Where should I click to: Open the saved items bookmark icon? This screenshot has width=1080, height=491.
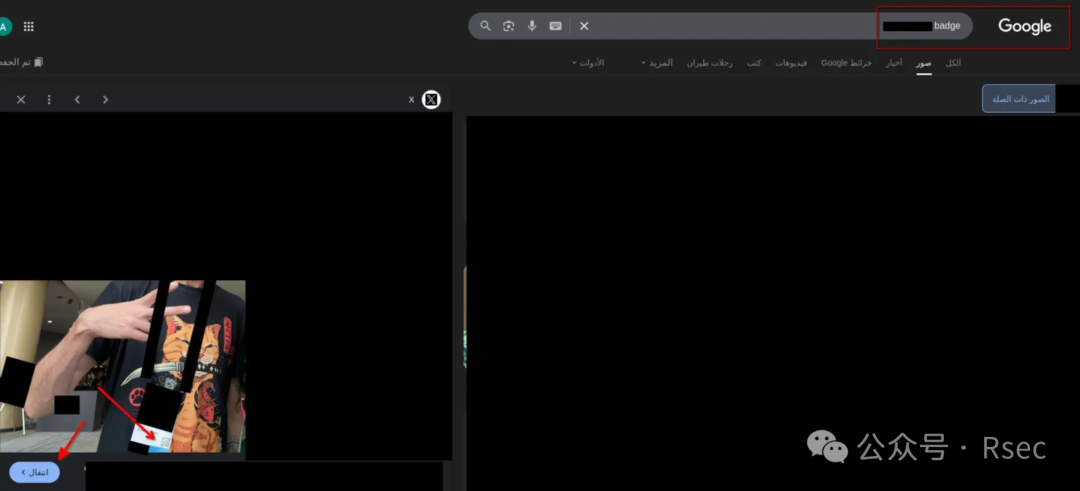point(39,62)
